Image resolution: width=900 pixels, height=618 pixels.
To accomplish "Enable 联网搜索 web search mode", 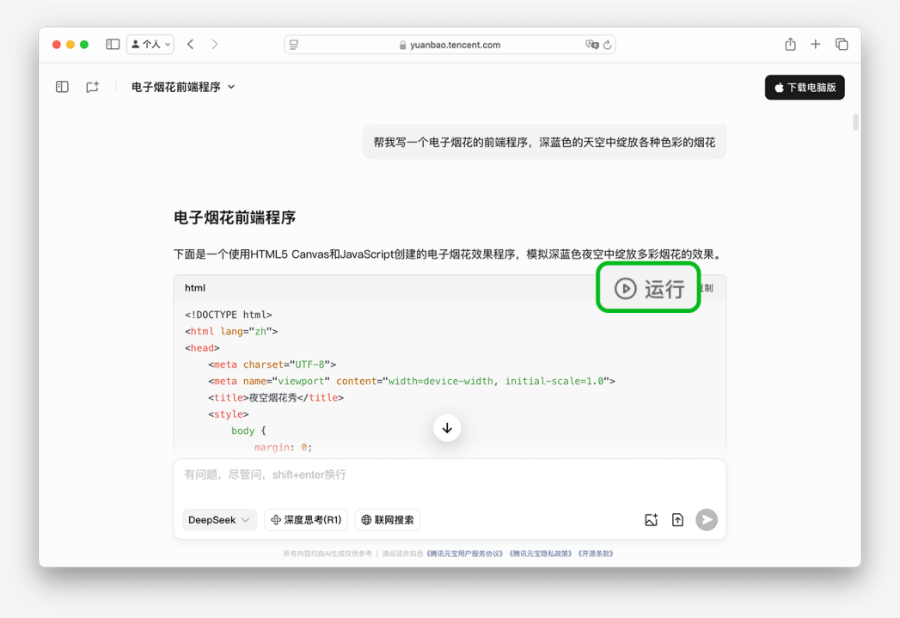I will [x=389, y=520].
